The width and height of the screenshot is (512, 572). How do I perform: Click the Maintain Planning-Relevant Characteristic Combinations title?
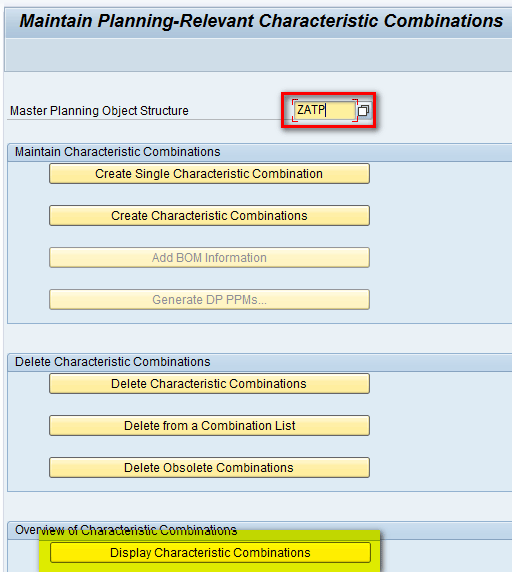pyautogui.click(x=261, y=21)
